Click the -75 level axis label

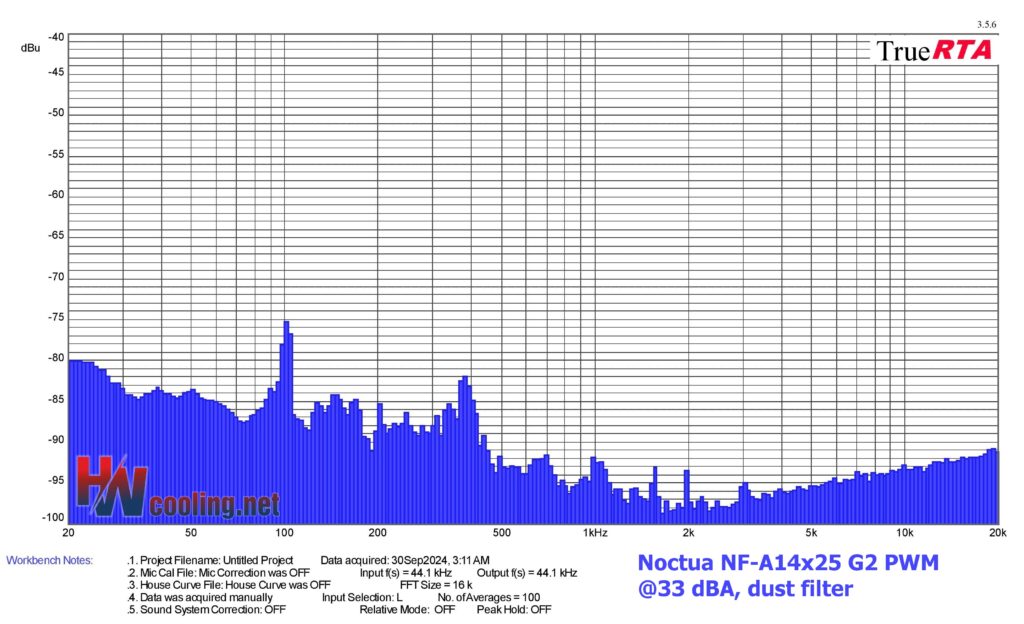point(54,317)
